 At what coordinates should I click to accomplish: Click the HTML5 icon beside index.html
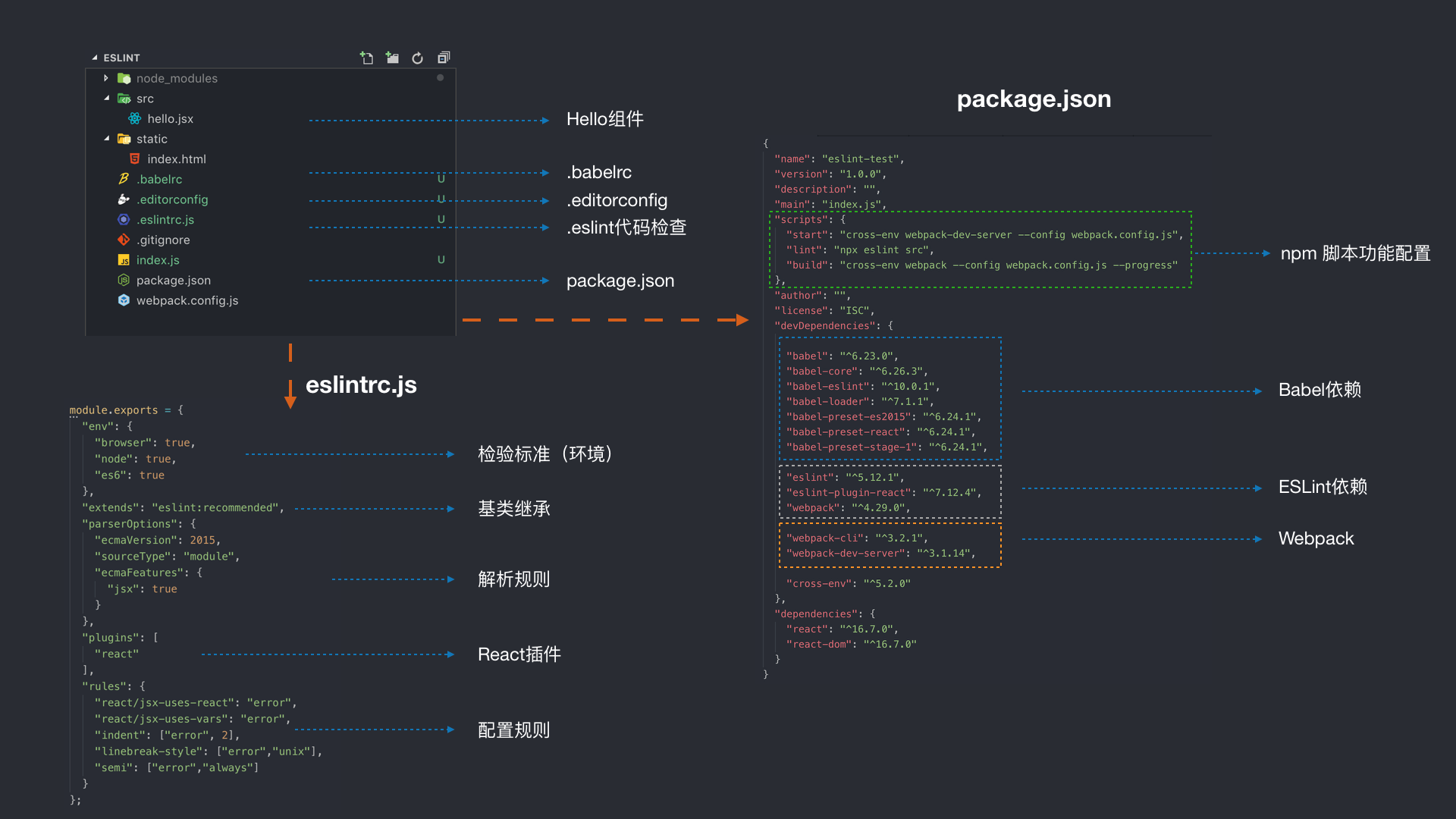click(x=134, y=158)
